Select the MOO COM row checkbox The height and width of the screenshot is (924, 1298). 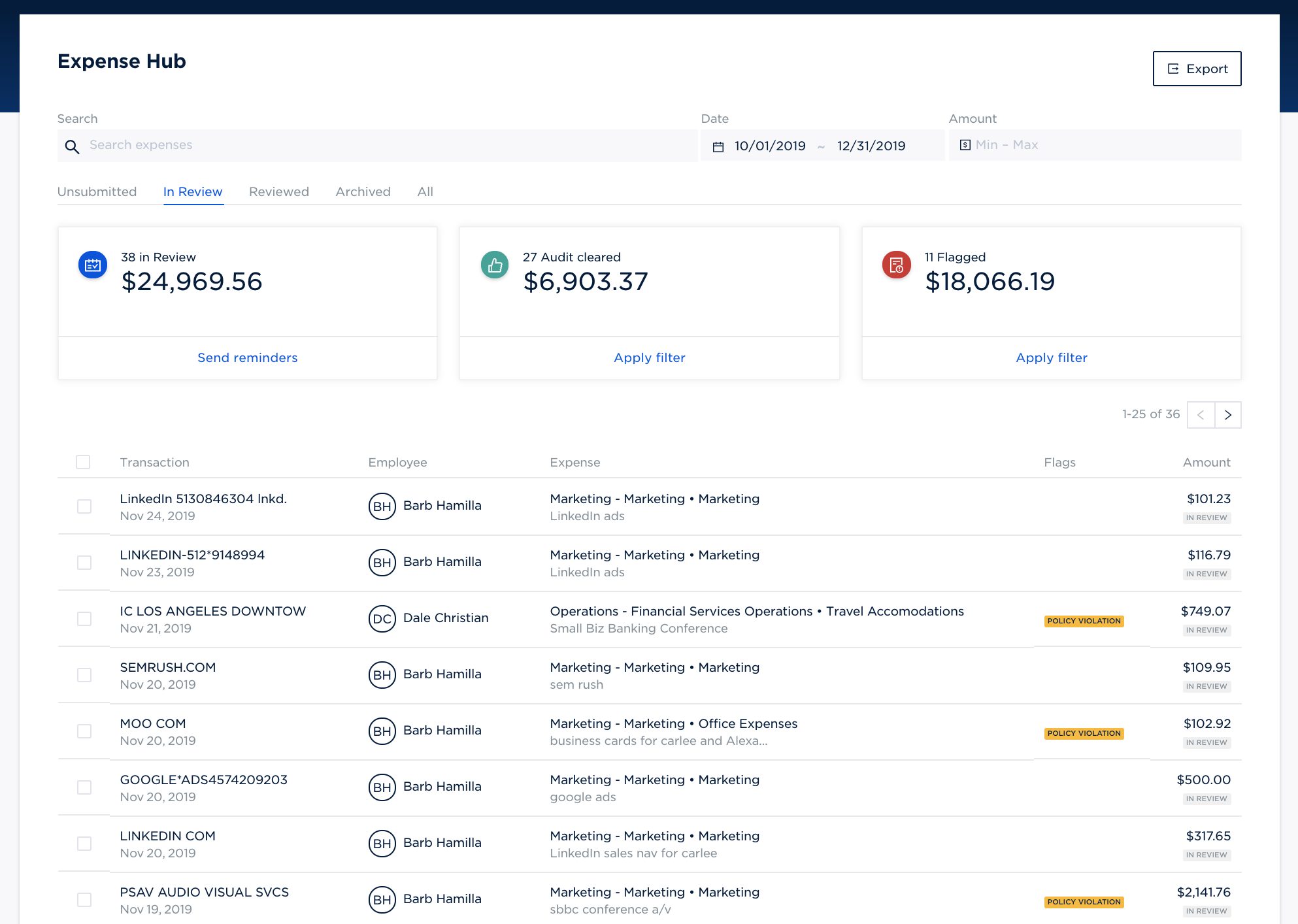pyautogui.click(x=84, y=731)
